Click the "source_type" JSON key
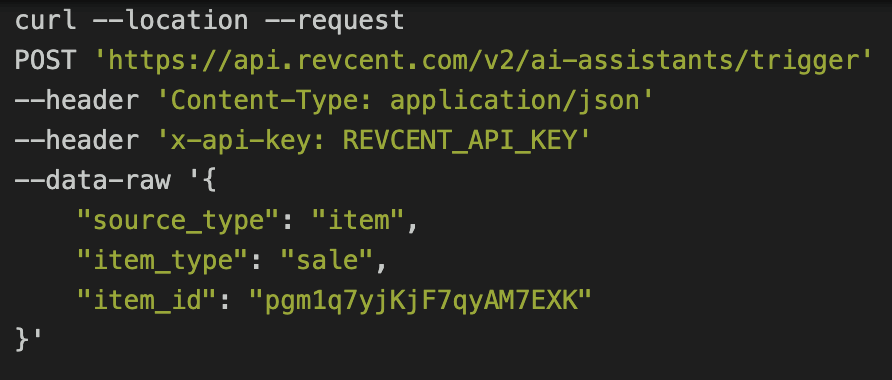Screen dimensions: 892x380 click(x=179, y=221)
